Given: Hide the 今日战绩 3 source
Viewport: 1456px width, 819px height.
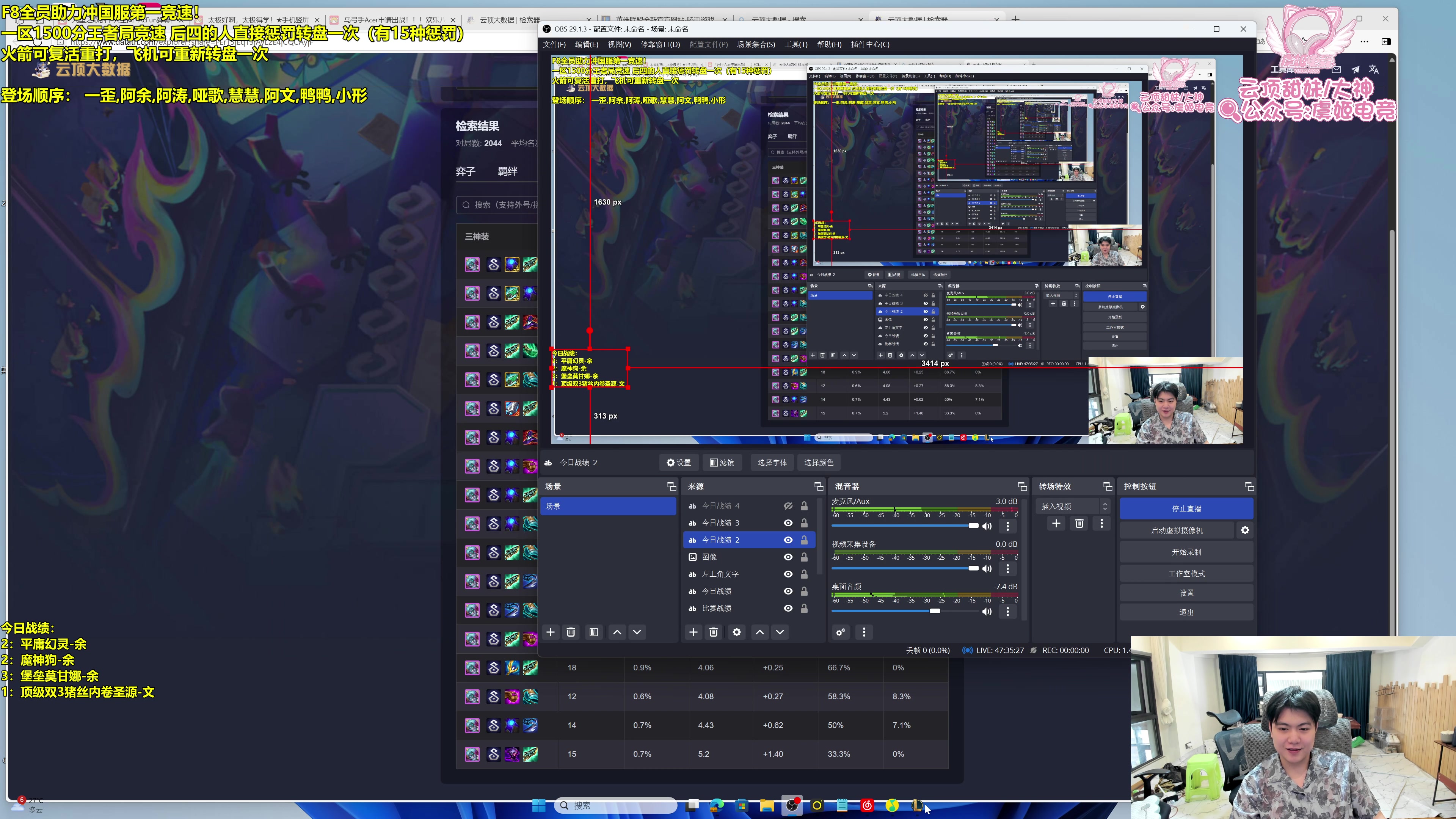Looking at the screenshot, I should pyautogui.click(x=788, y=523).
